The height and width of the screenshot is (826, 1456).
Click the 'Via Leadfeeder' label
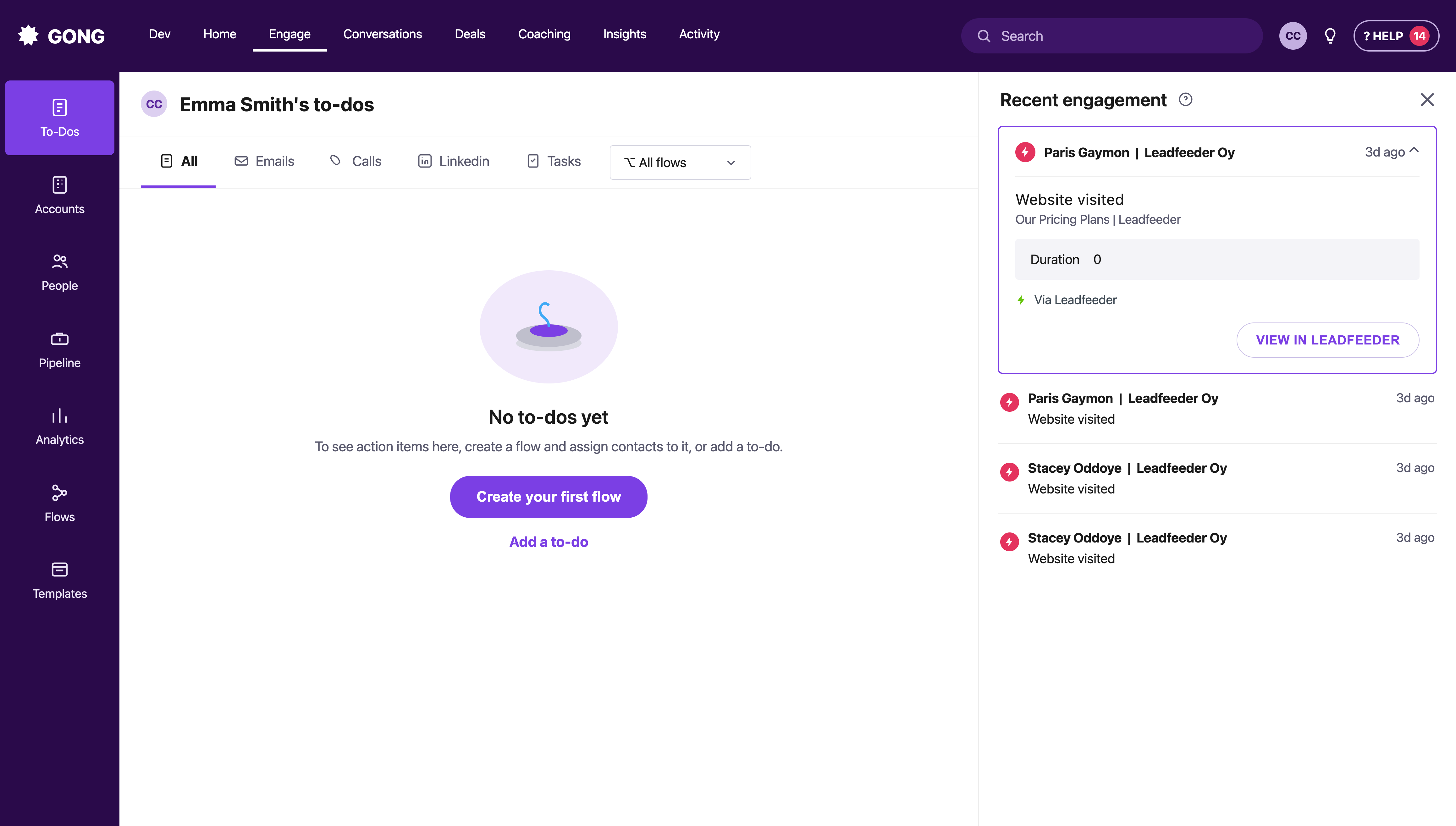click(1075, 300)
